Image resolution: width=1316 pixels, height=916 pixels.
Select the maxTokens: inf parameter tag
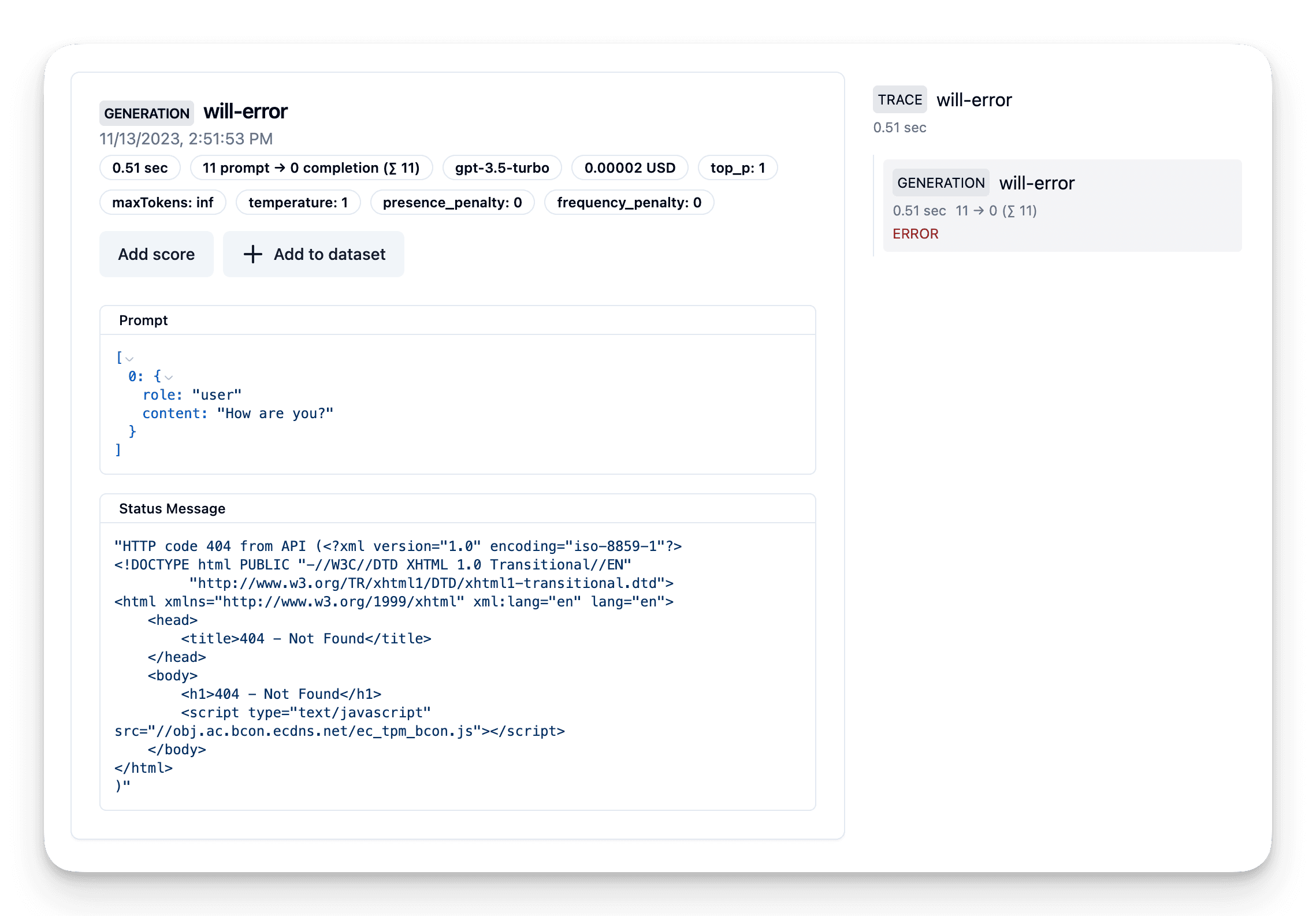pyautogui.click(x=162, y=202)
